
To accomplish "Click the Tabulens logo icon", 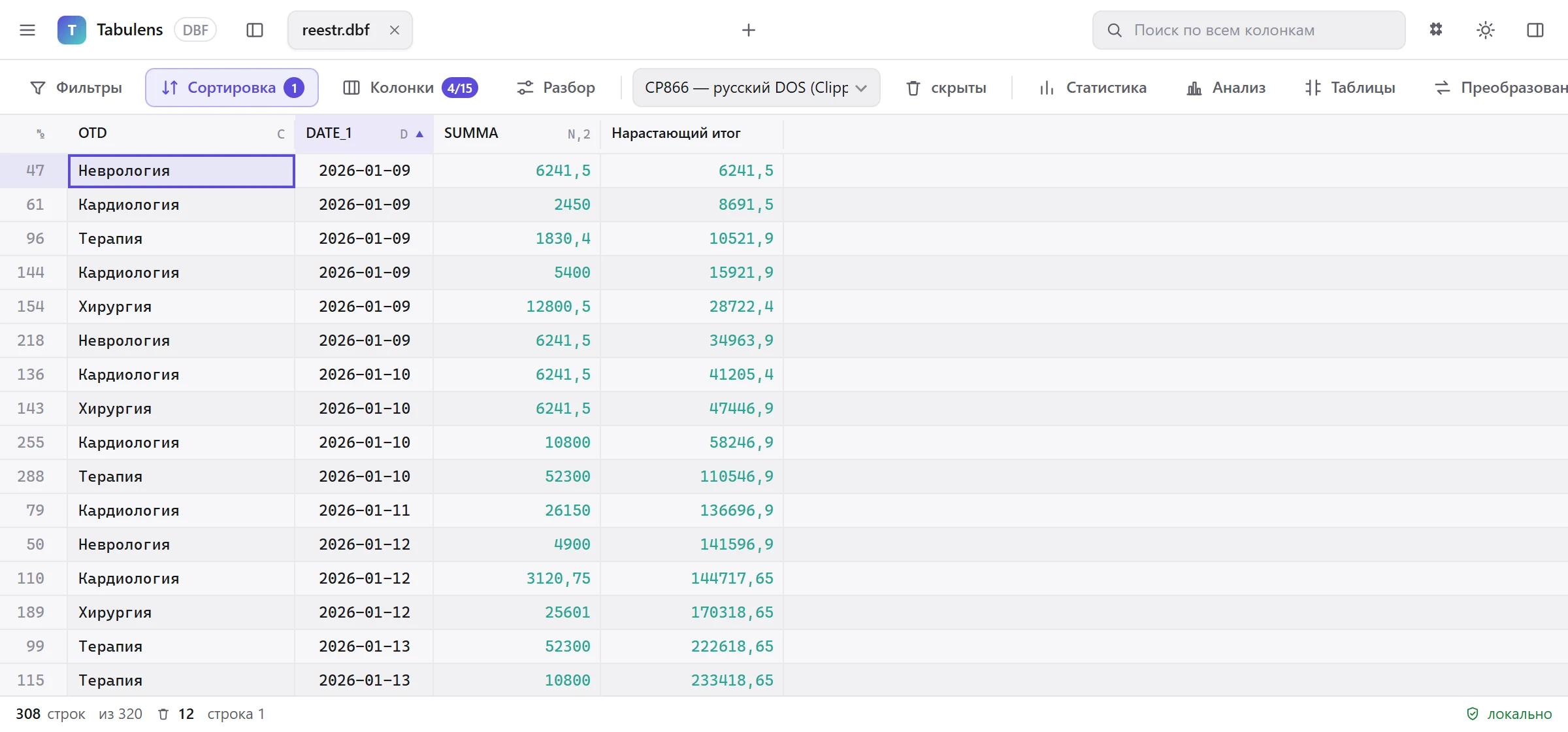I will click(x=72, y=30).
